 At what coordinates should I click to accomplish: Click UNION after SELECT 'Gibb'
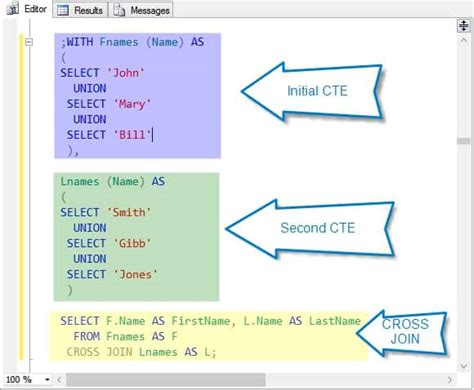pyautogui.click(x=90, y=259)
